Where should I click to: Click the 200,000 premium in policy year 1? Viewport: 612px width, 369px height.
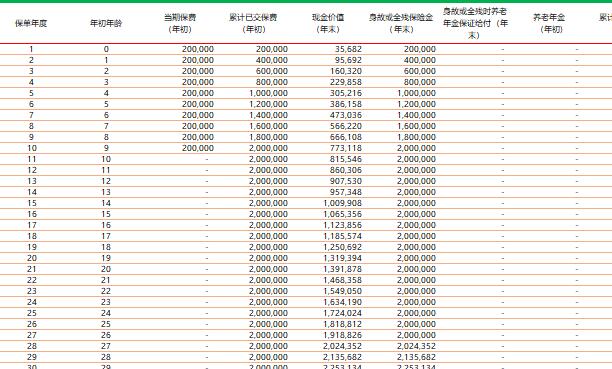click(x=198, y=49)
